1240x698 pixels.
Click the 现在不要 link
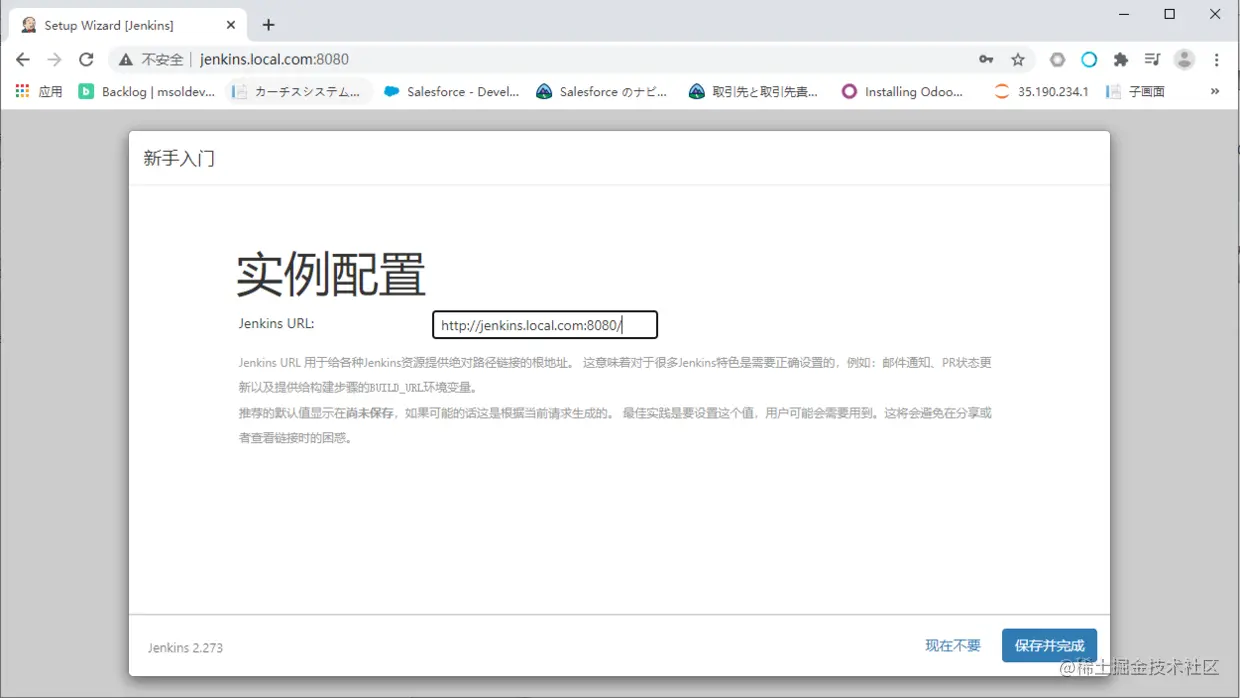coord(953,646)
